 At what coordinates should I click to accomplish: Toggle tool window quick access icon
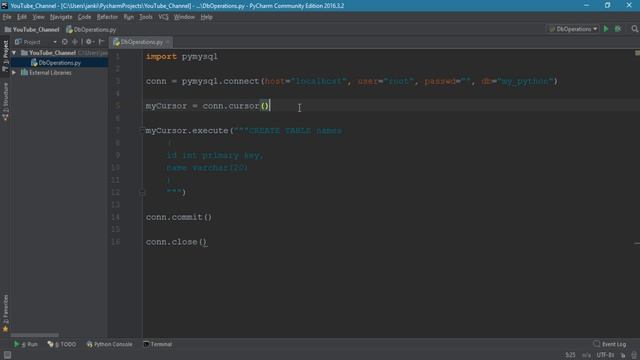coord(7,355)
